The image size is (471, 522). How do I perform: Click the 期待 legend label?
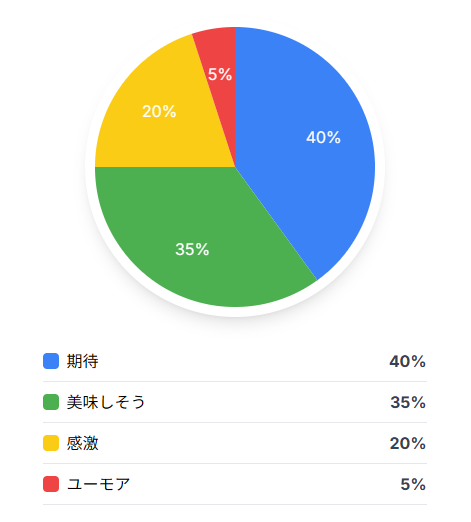point(83,361)
